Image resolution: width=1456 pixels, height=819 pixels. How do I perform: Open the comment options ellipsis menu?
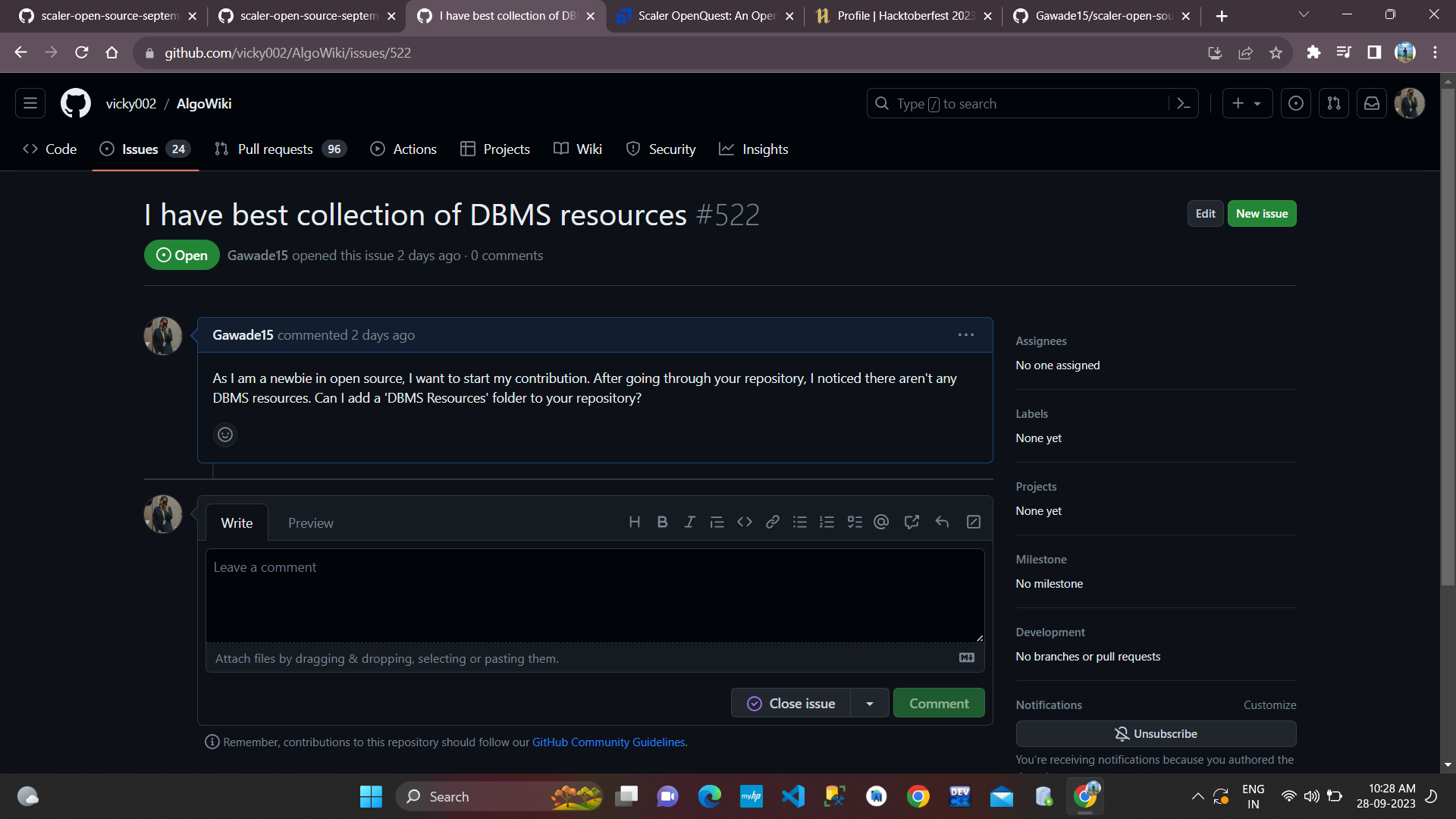click(965, 334)
